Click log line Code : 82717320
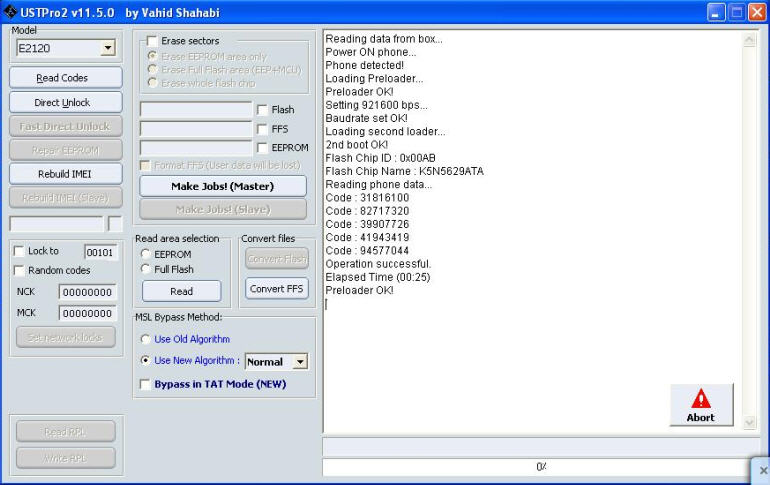The image size is (770, 485). click(367, 211)
